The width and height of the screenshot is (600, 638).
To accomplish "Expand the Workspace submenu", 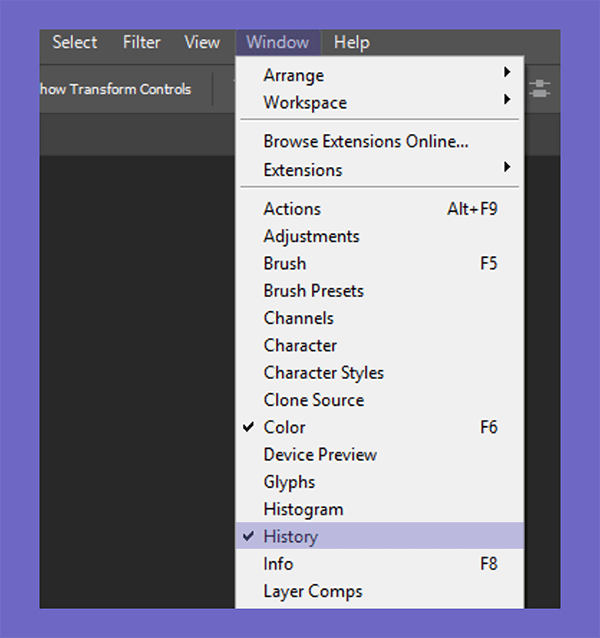I will tap(305, 102).
